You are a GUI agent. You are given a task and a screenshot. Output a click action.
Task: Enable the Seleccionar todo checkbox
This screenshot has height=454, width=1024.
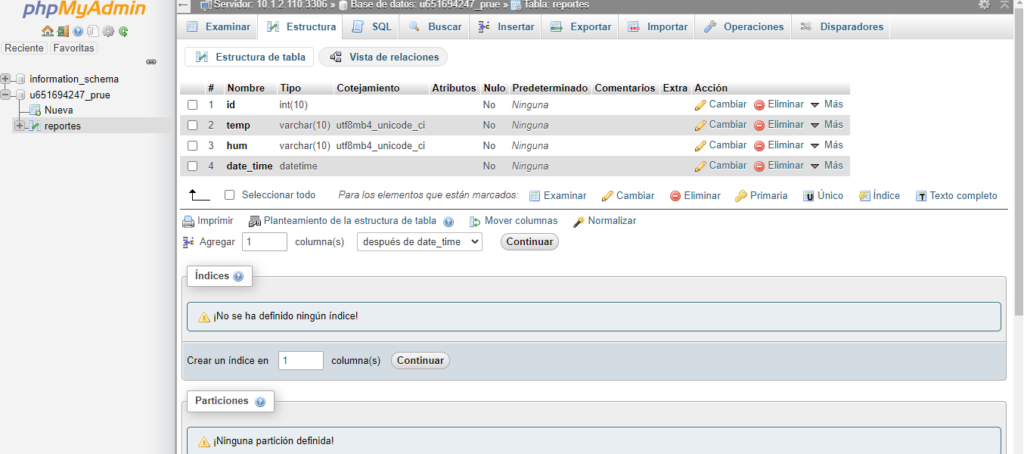(x=230, y=196)
